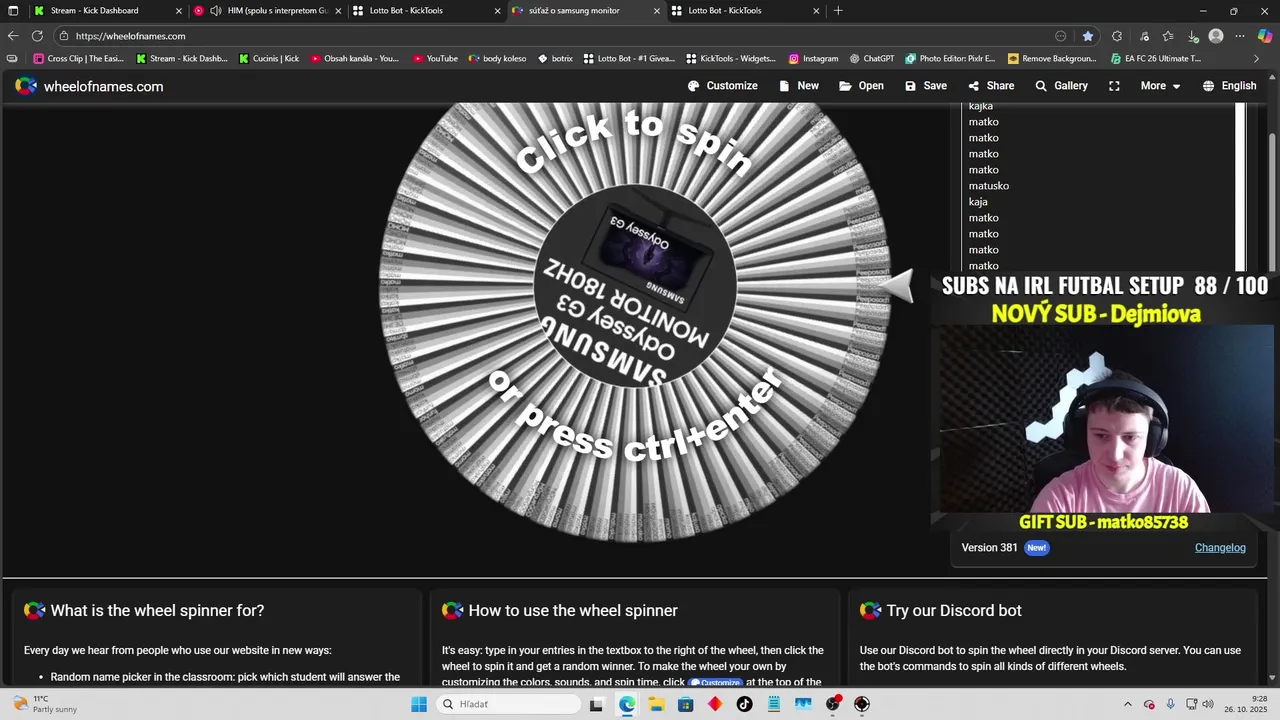The height and width of the screenshot is (720, 1280).
Task: Spin the wheel center image
Action: (636, 287)
